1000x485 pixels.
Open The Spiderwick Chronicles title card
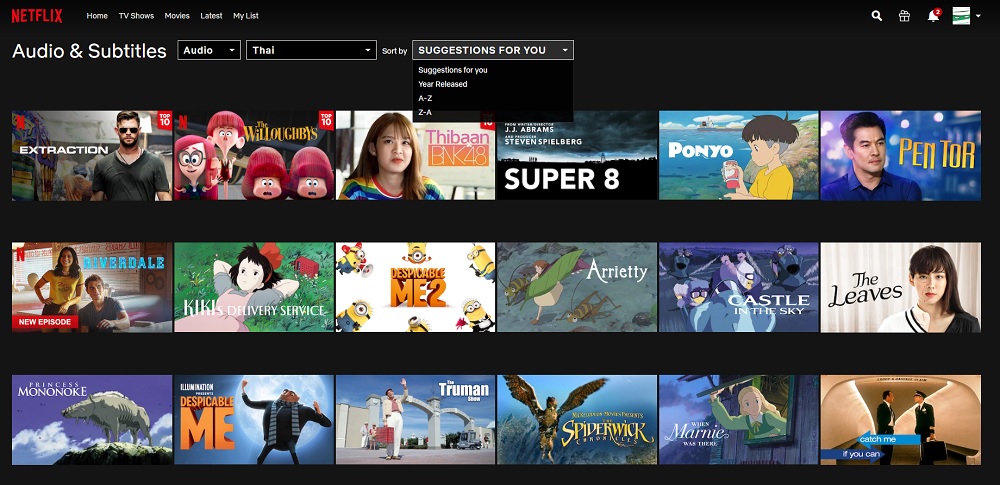[577, 420]
